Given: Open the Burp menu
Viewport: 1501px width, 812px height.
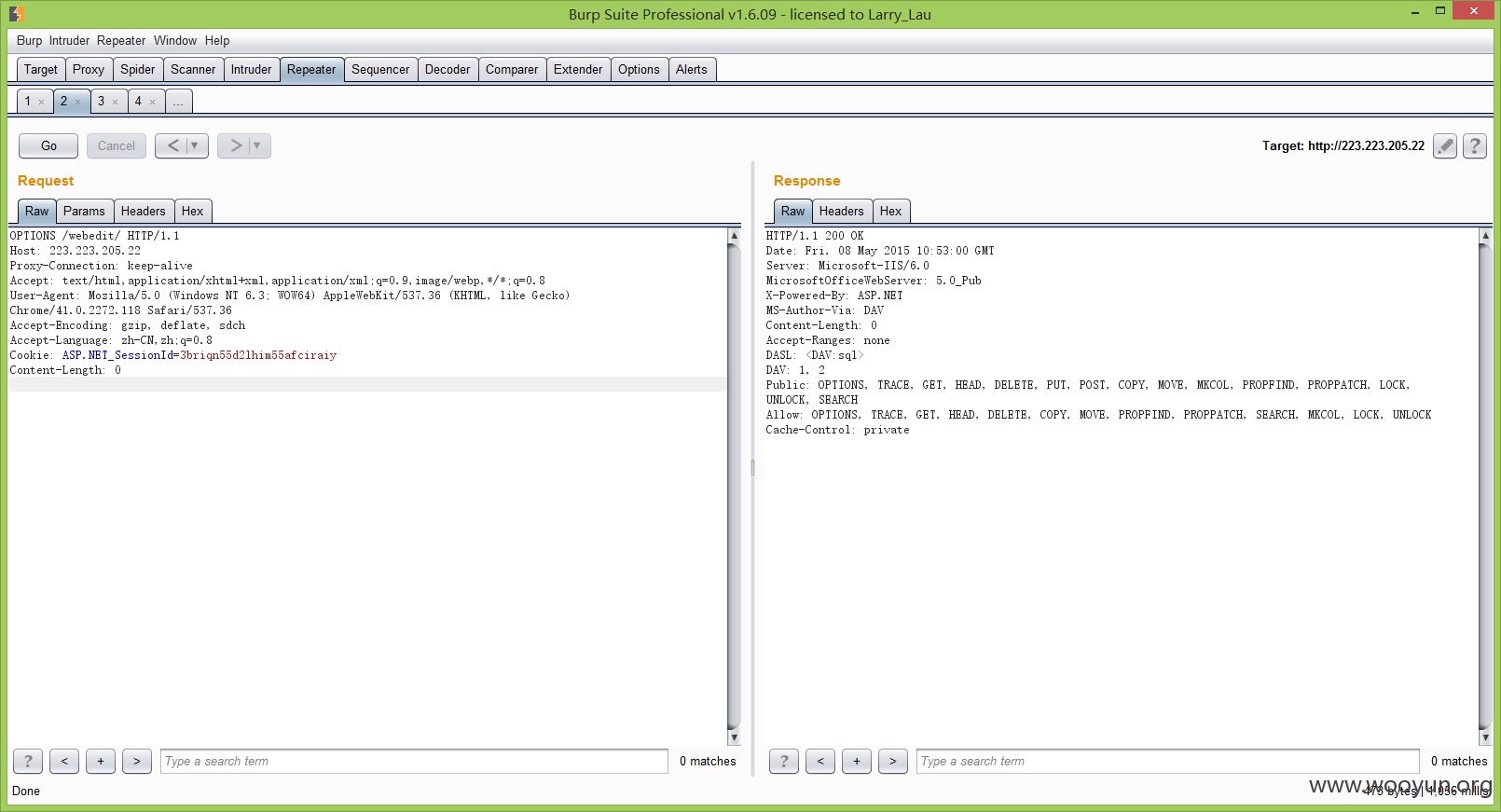Looking at the screenshot, I should (x=30, y=40).
